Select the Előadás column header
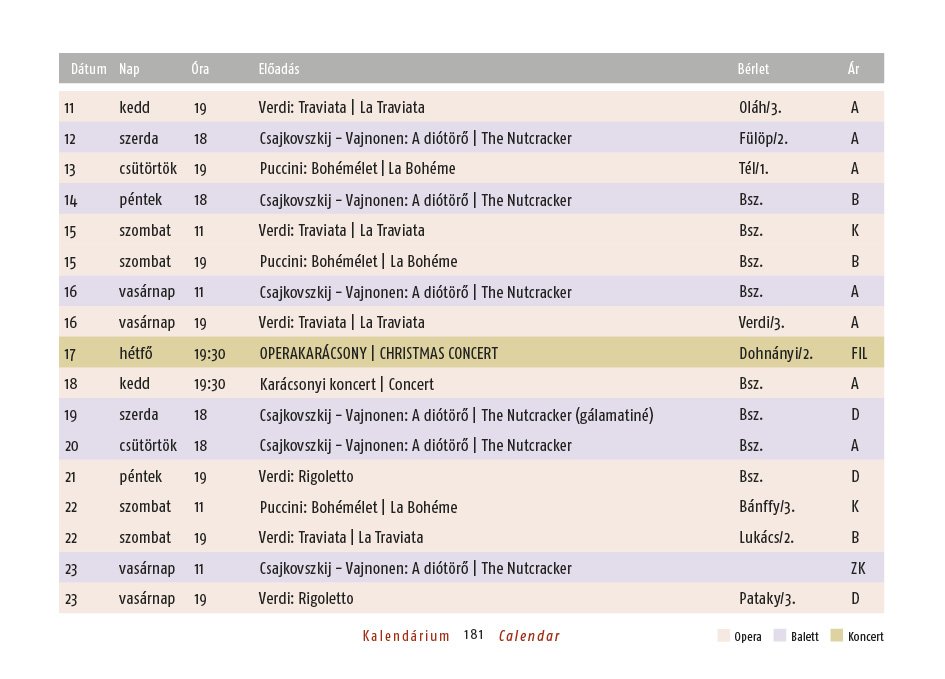 pos(279,69)
